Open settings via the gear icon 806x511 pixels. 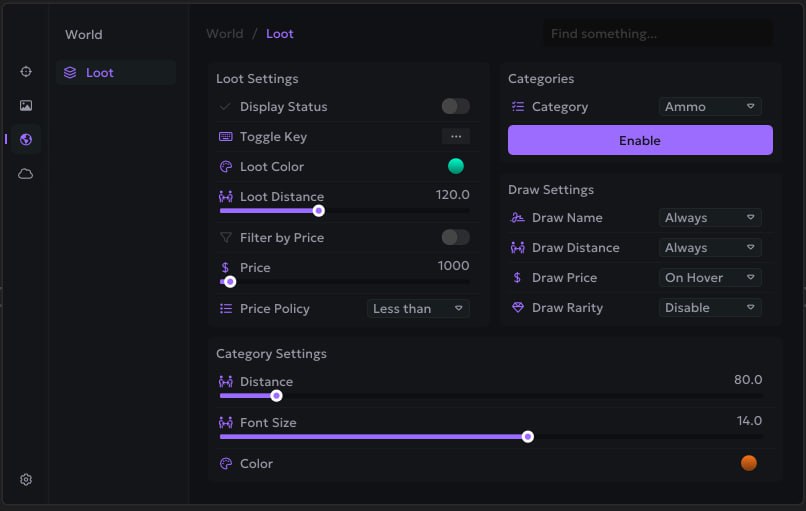26,479
